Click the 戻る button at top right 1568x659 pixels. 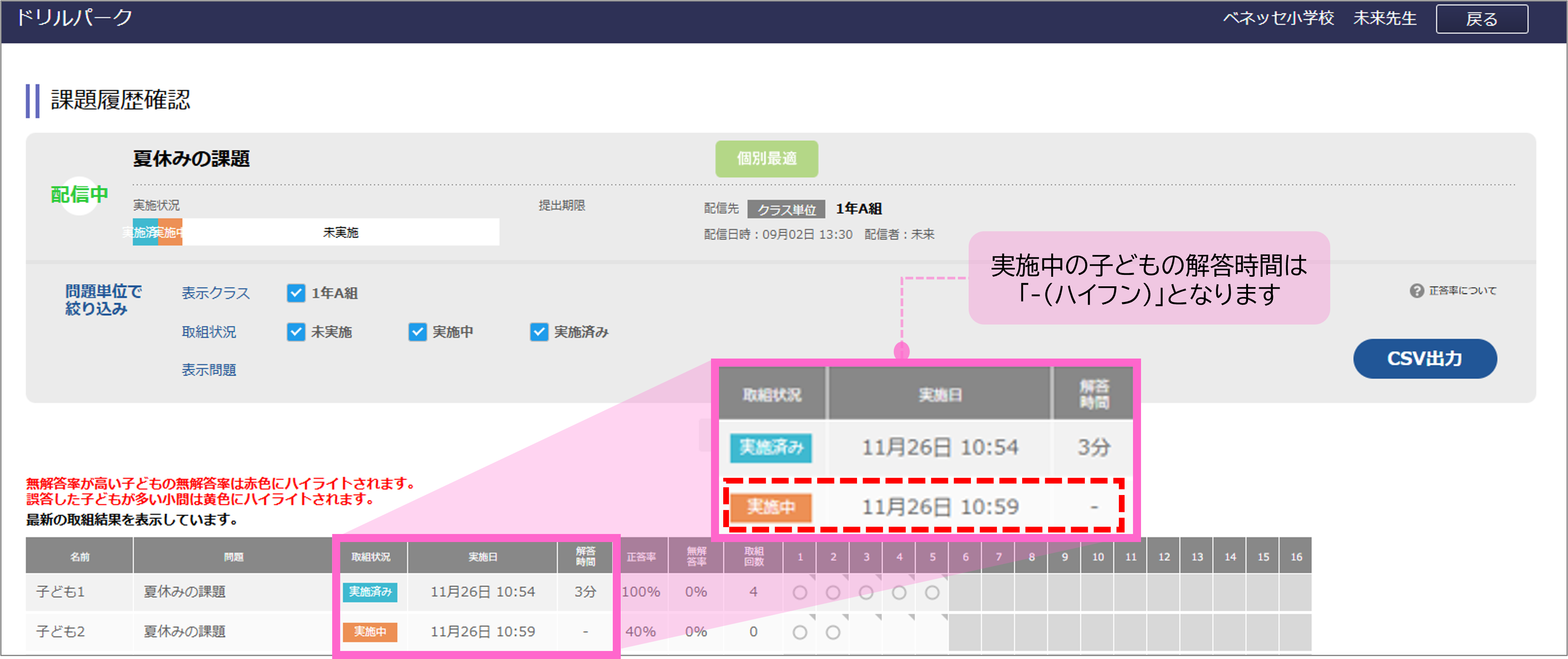pos(1482,19)
